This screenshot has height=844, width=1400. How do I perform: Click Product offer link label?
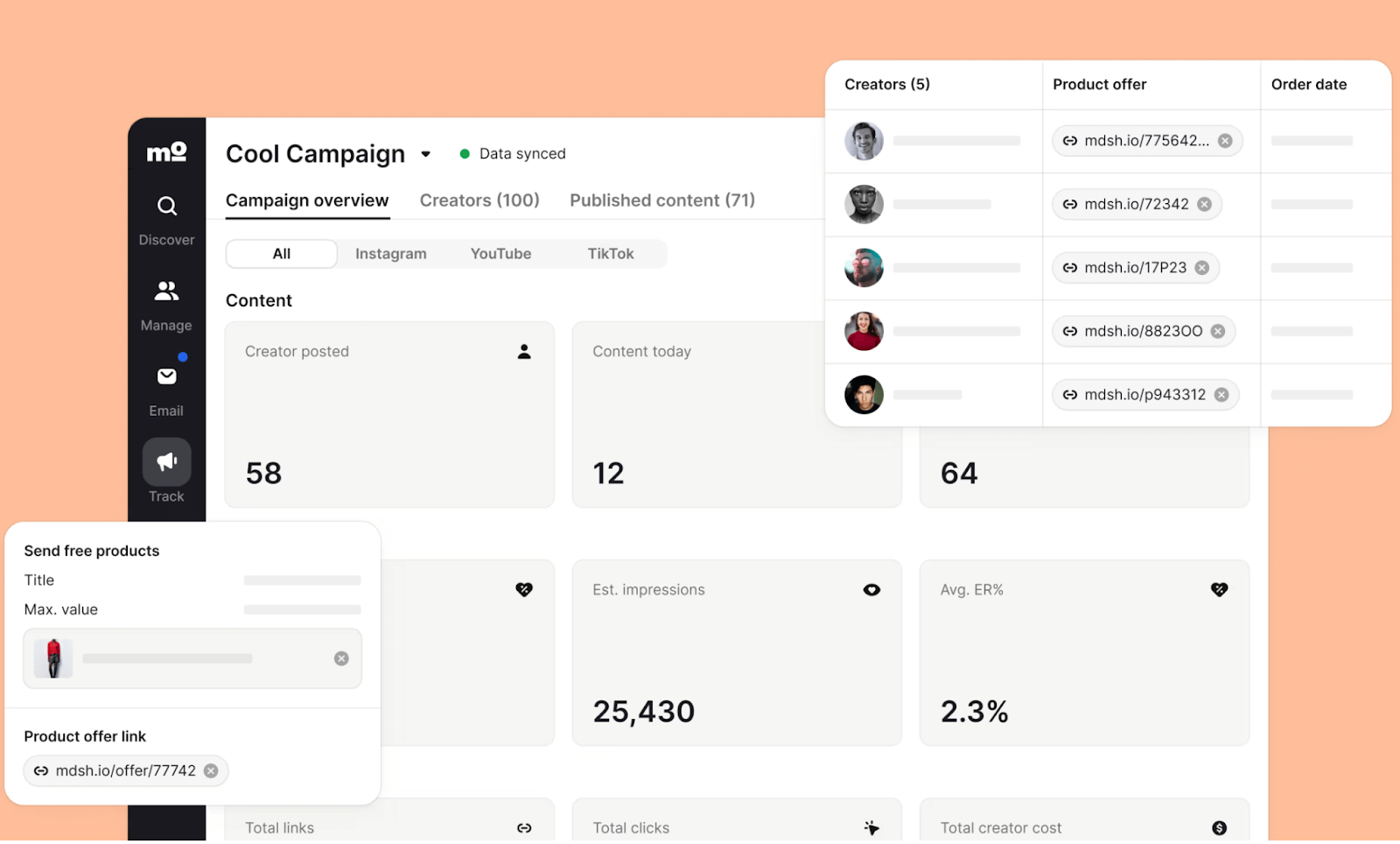[85, 737]
